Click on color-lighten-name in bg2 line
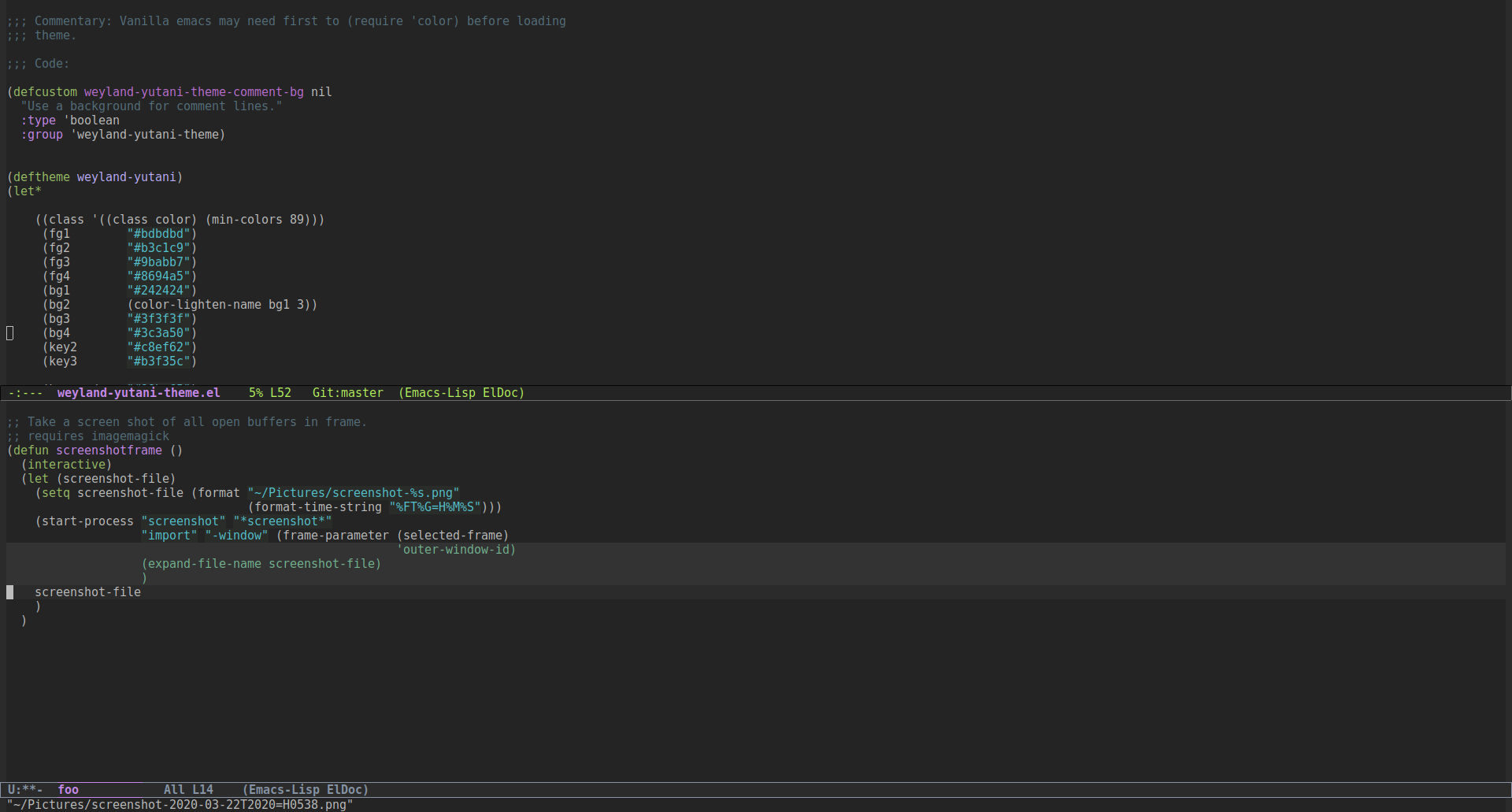 (x=198, y=304)
